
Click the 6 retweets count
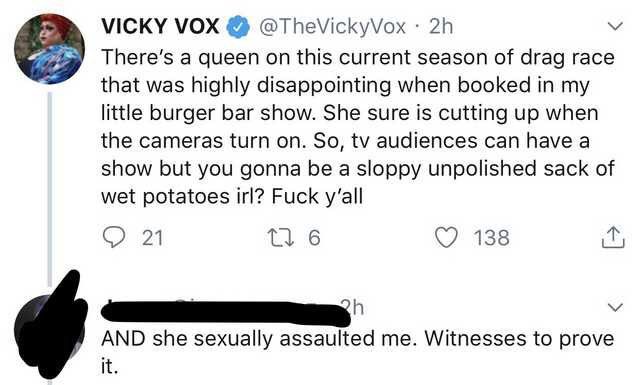314,238
